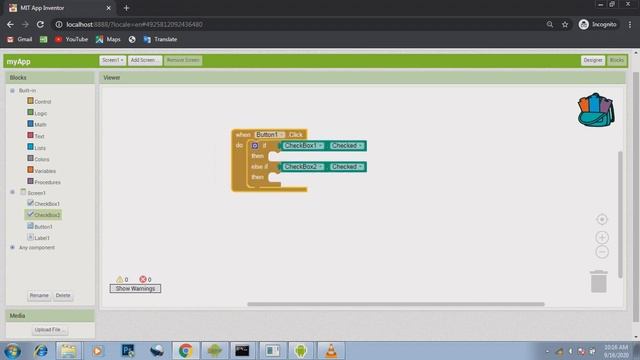This screenshot has width=640, height=360.
Task: Click the Remove Screen button
Action: 183,60
